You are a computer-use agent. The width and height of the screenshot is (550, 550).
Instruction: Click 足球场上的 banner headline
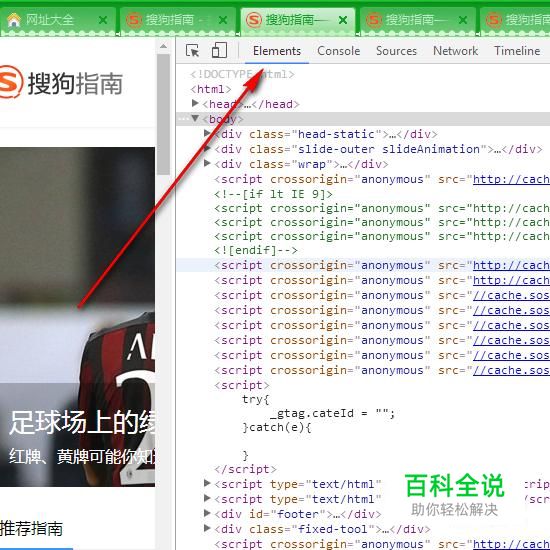click(x=82, y=423)
